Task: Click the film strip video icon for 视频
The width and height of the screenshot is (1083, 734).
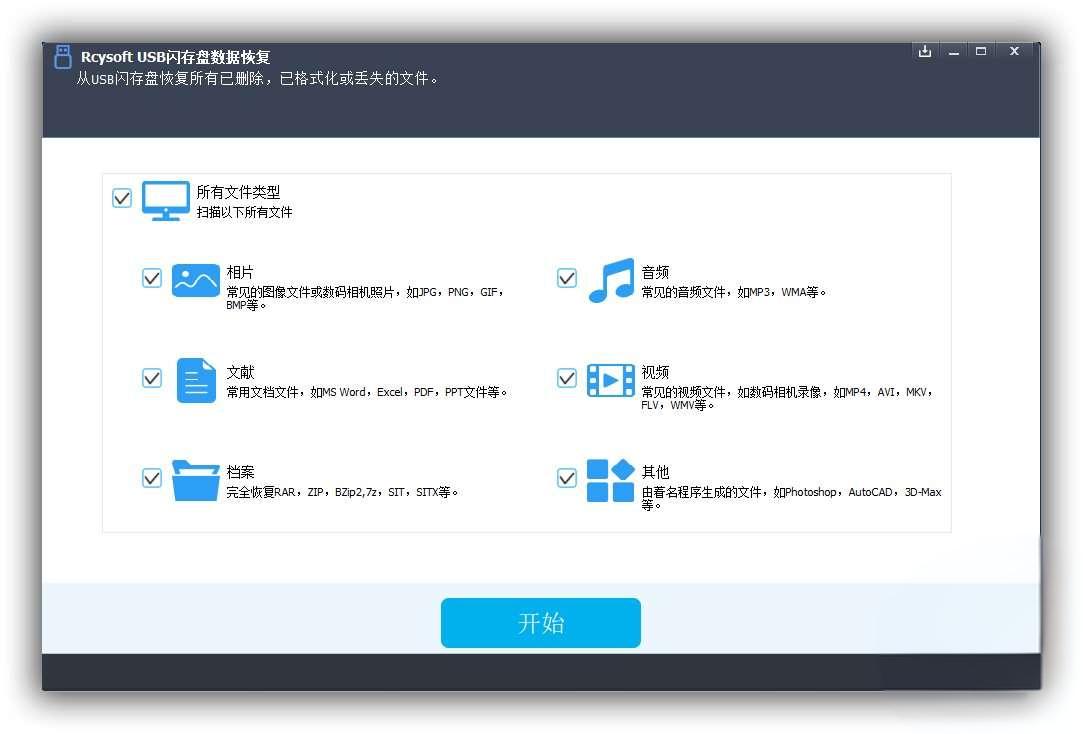Action: 611,380
